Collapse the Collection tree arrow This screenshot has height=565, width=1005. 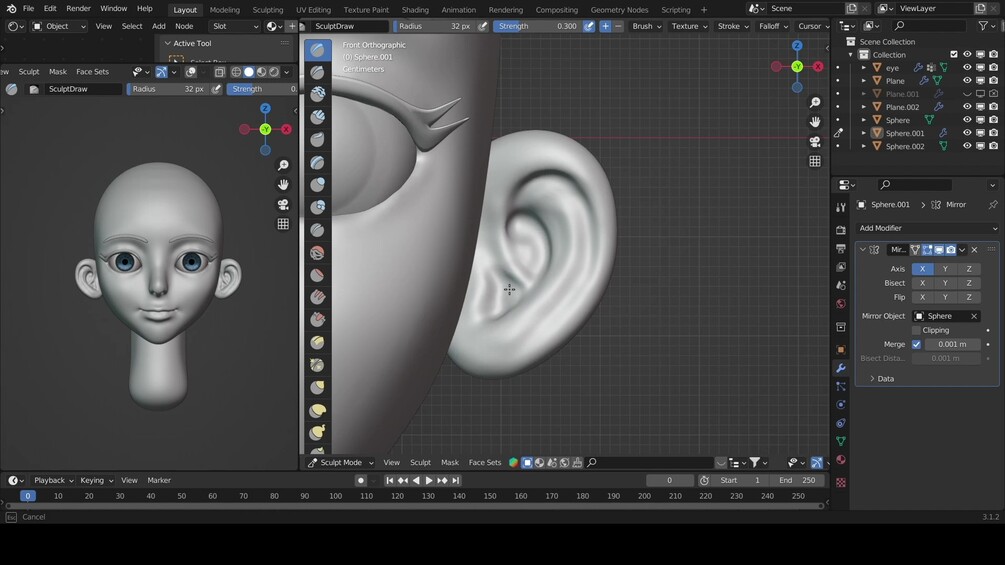tap(851, 54)
